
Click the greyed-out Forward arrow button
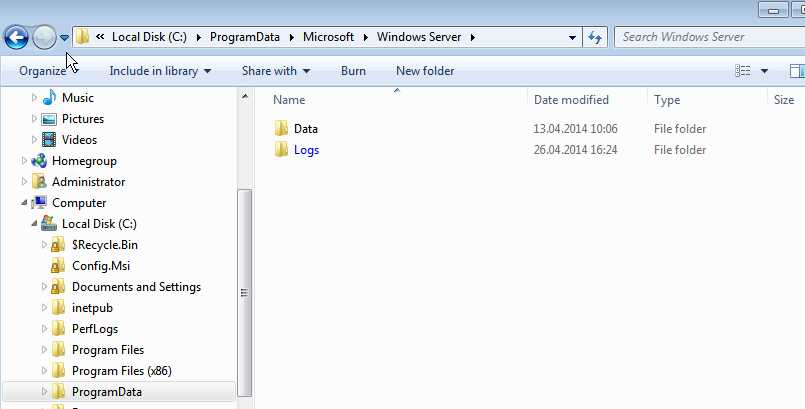point(44,37)
